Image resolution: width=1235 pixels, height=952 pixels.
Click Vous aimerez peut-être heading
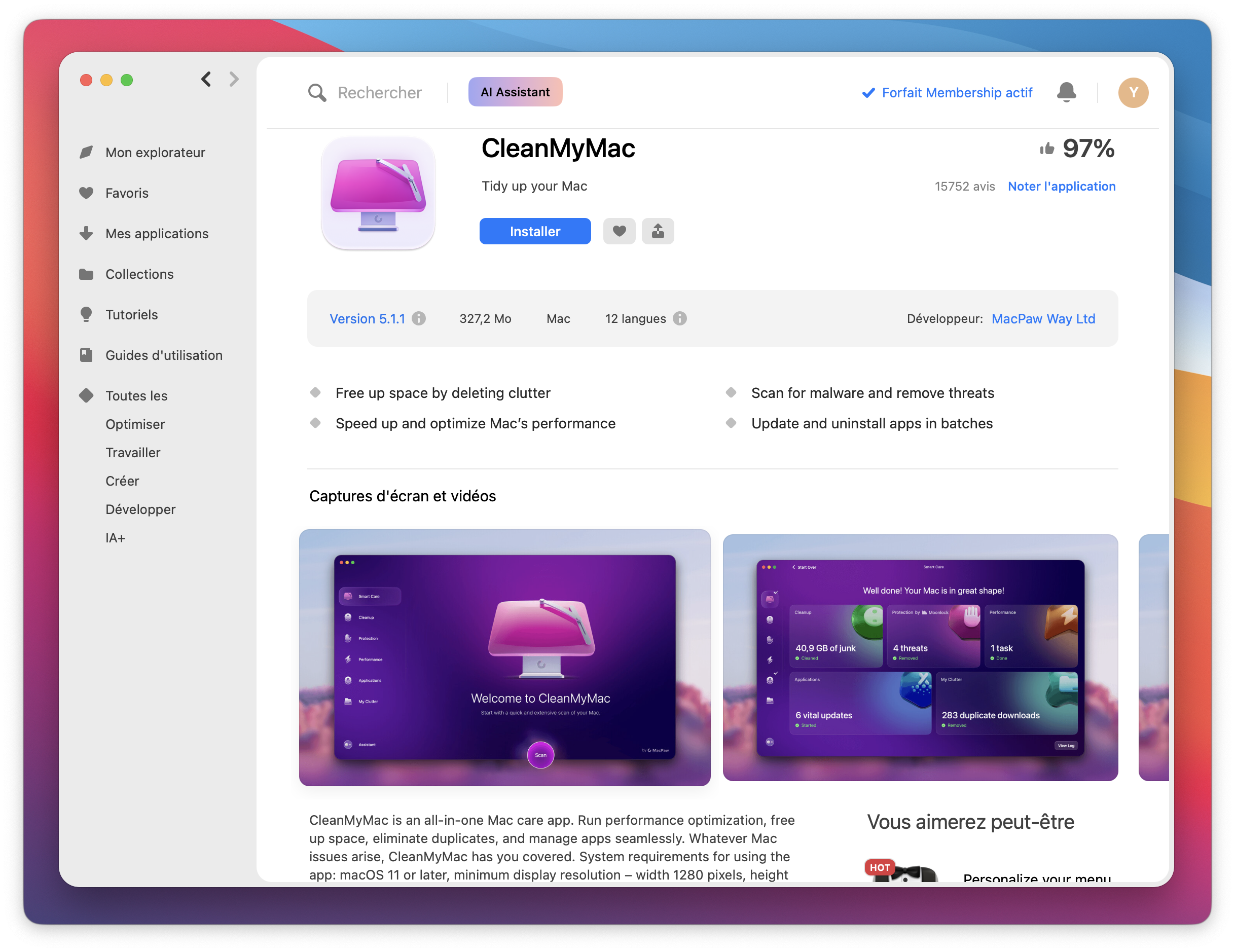coord(970,822)
